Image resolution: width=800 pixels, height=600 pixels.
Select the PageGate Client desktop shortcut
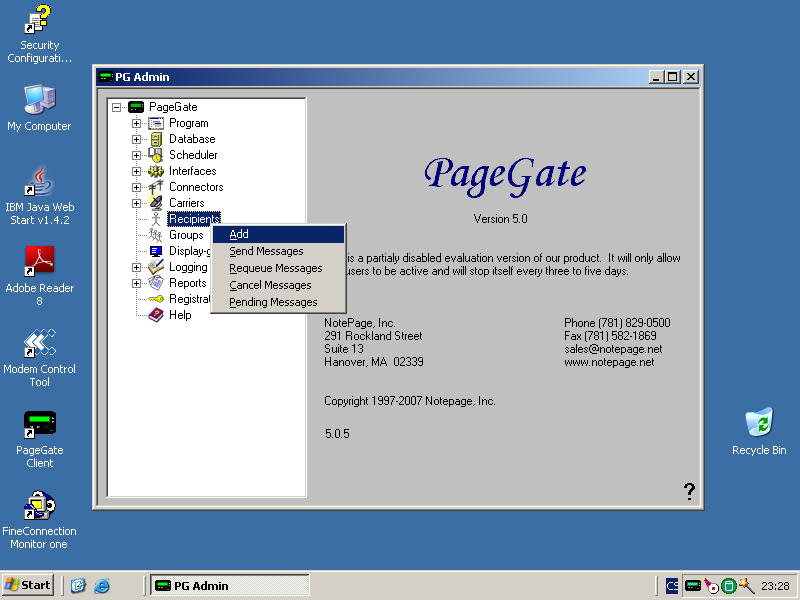point(39,439)
